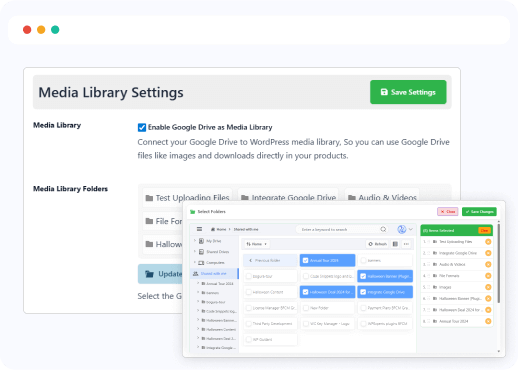Click the green macOS maximize dot
Viewport: 520px width, 373px height.
tap(55, 30)
